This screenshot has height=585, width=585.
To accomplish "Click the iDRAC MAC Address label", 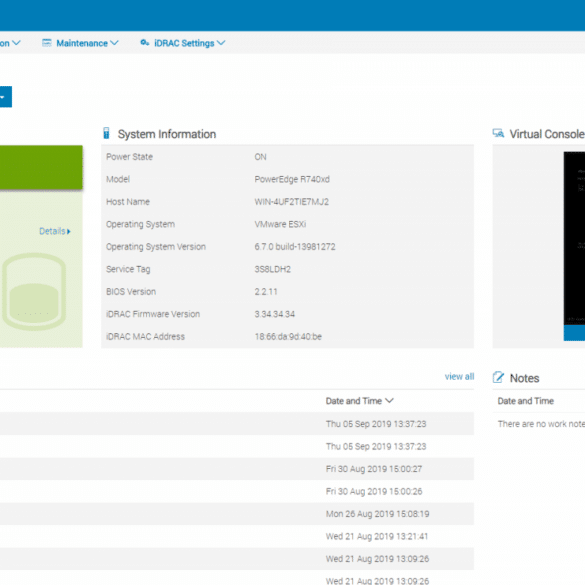I will coord(145,336).
